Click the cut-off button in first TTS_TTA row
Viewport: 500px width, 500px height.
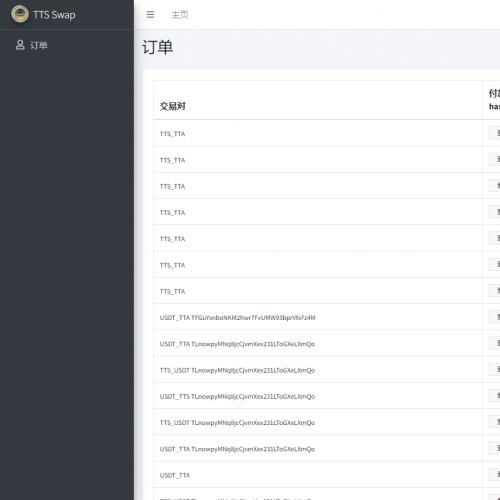coord(495,133)
